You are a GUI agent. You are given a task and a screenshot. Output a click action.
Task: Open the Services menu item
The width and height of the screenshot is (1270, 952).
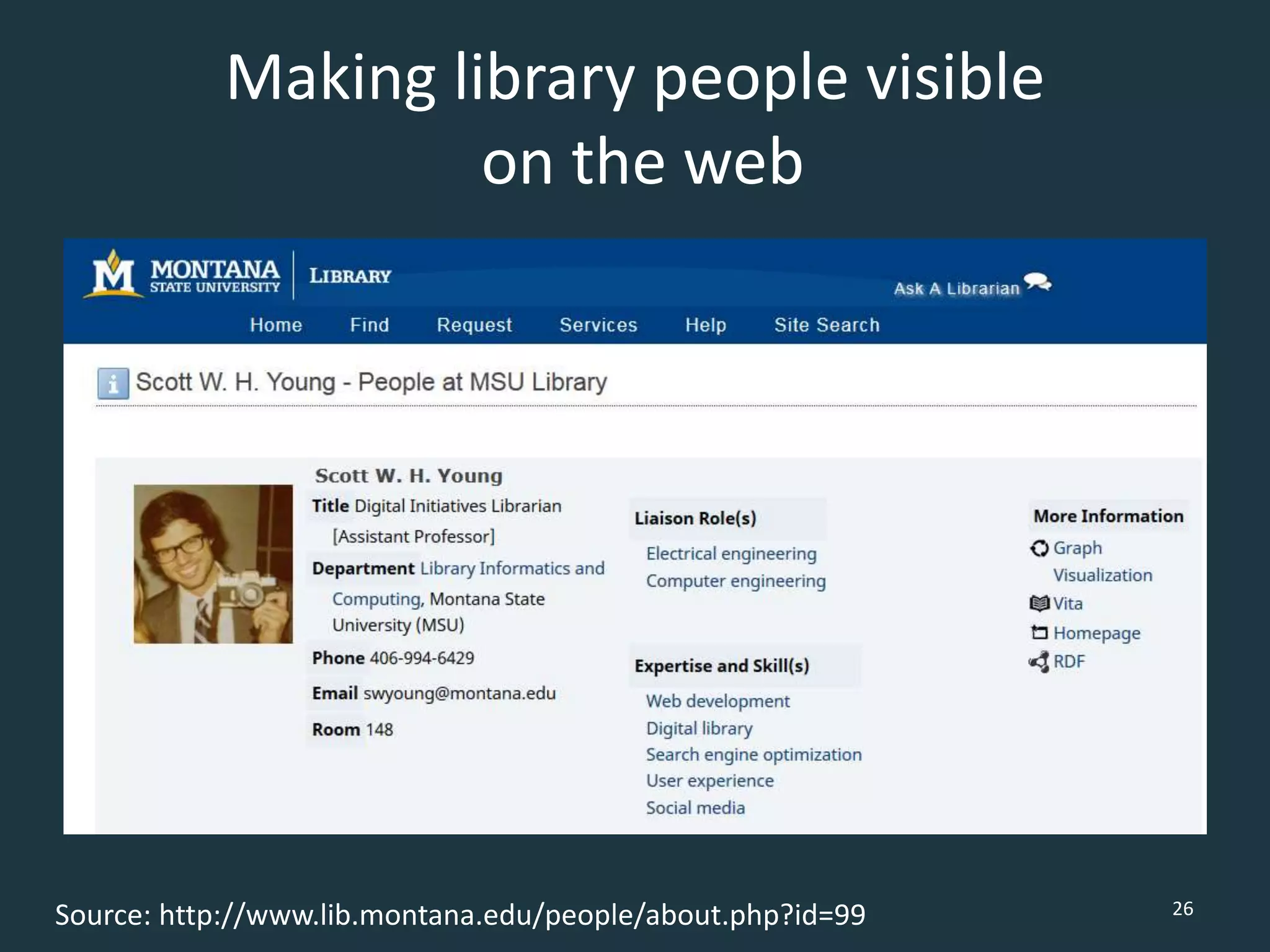click(x=598, y=325)
